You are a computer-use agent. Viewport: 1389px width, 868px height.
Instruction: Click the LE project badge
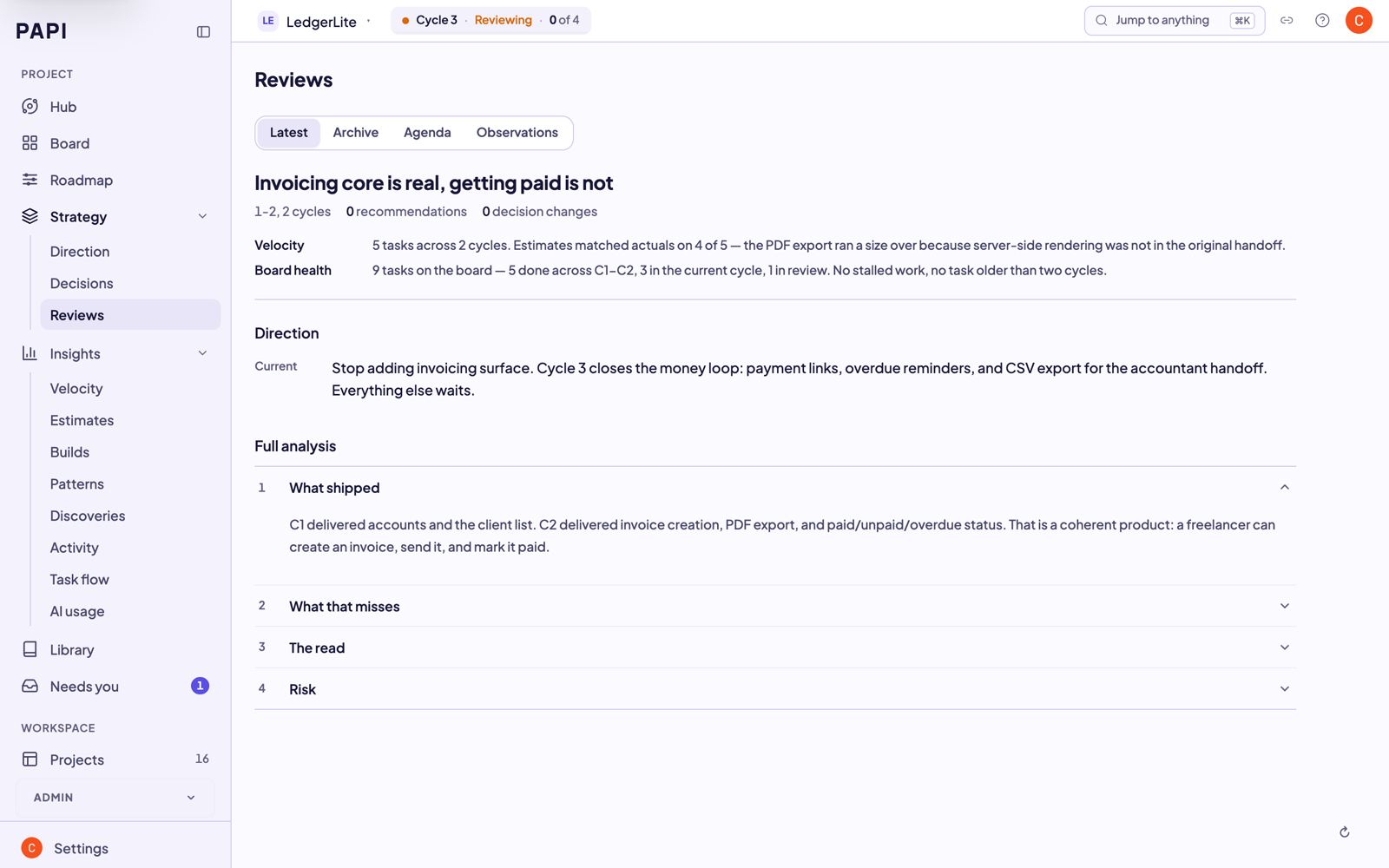point(268,21)
